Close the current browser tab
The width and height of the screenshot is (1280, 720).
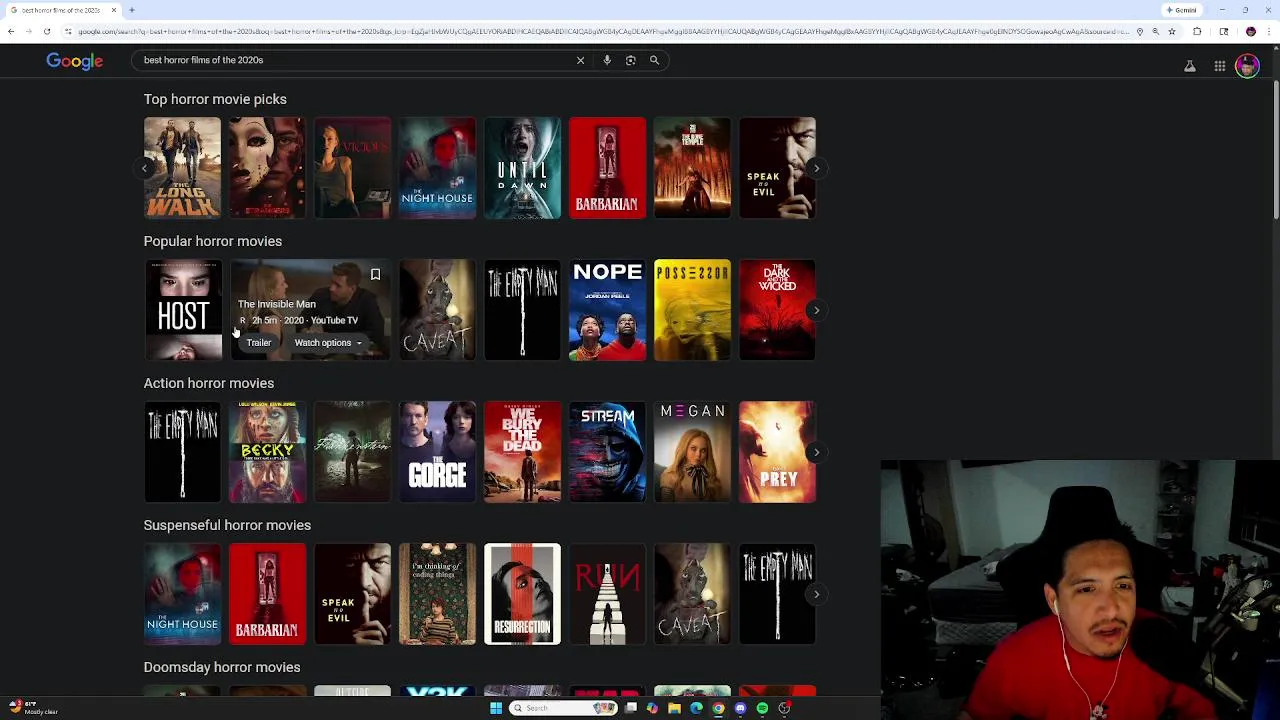114,10
